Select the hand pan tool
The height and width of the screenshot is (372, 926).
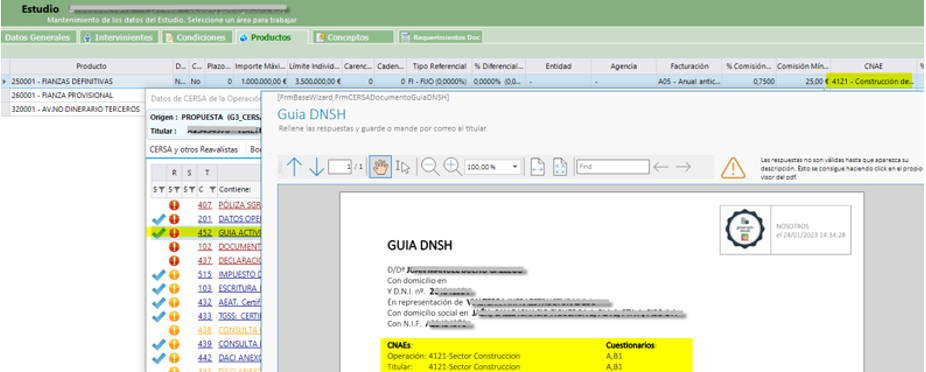coord(380,167)
